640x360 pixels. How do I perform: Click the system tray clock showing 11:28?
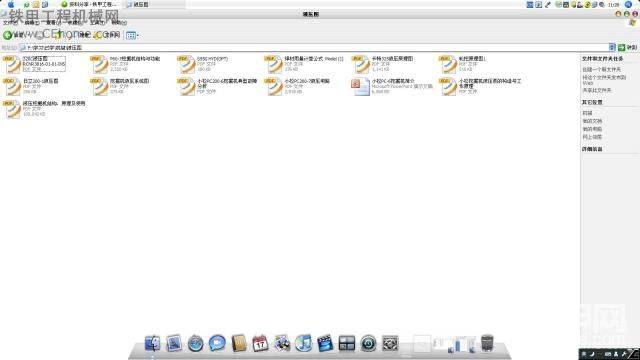tap(613, 4)
